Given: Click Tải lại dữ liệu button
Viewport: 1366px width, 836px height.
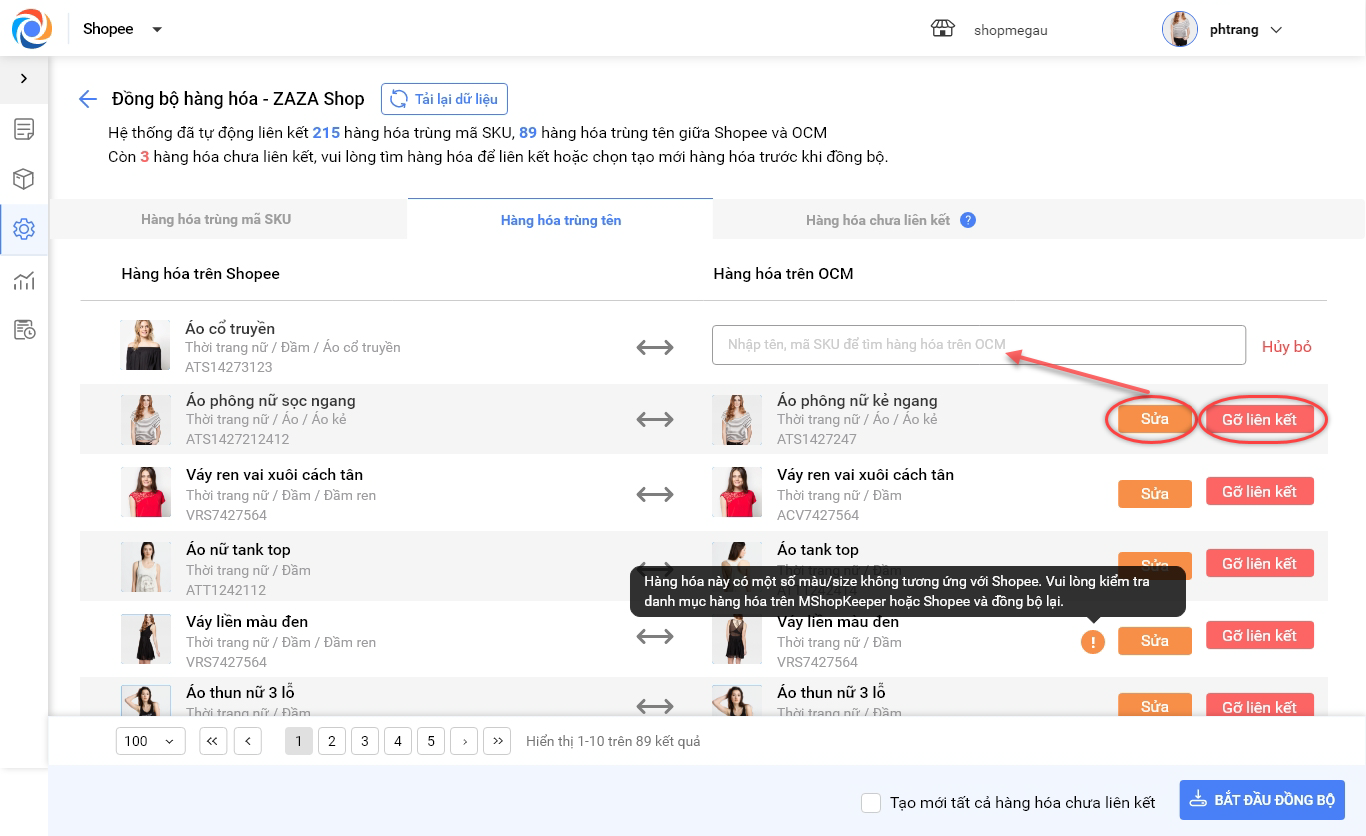Looking at the screenshot, I should tap(445, 99).
